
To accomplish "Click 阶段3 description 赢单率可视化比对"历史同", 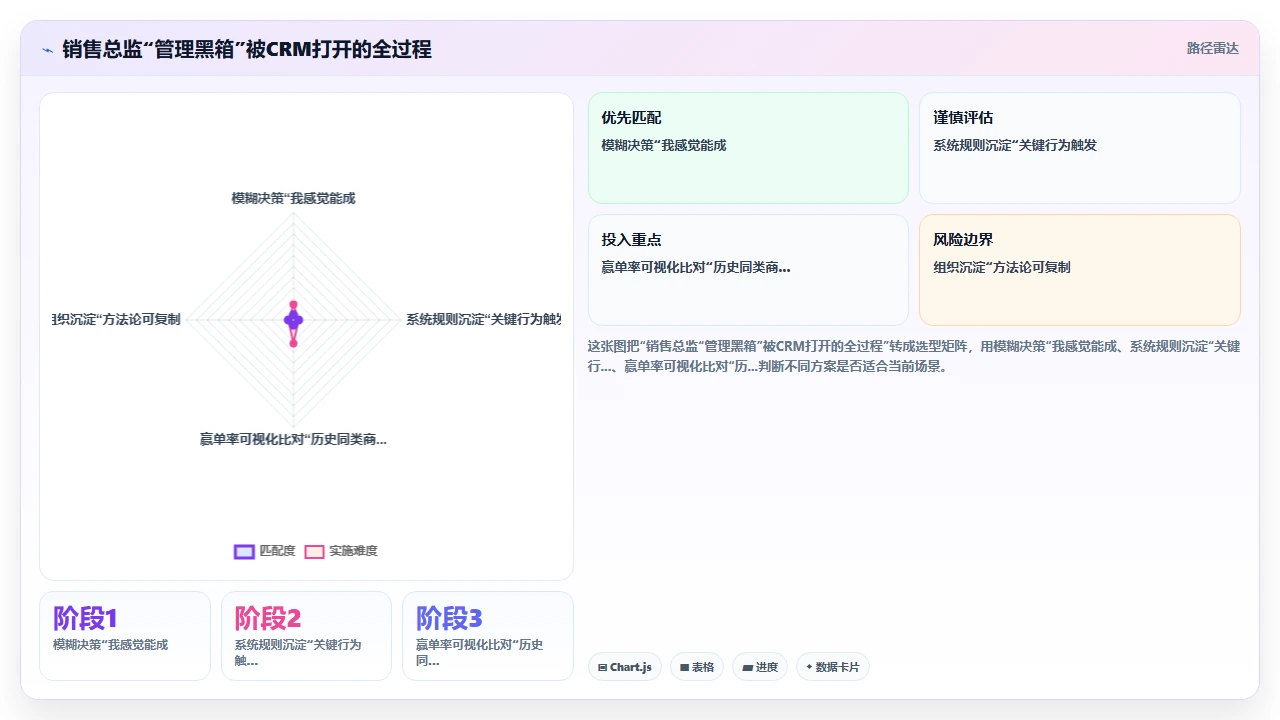I will [480, 652].
